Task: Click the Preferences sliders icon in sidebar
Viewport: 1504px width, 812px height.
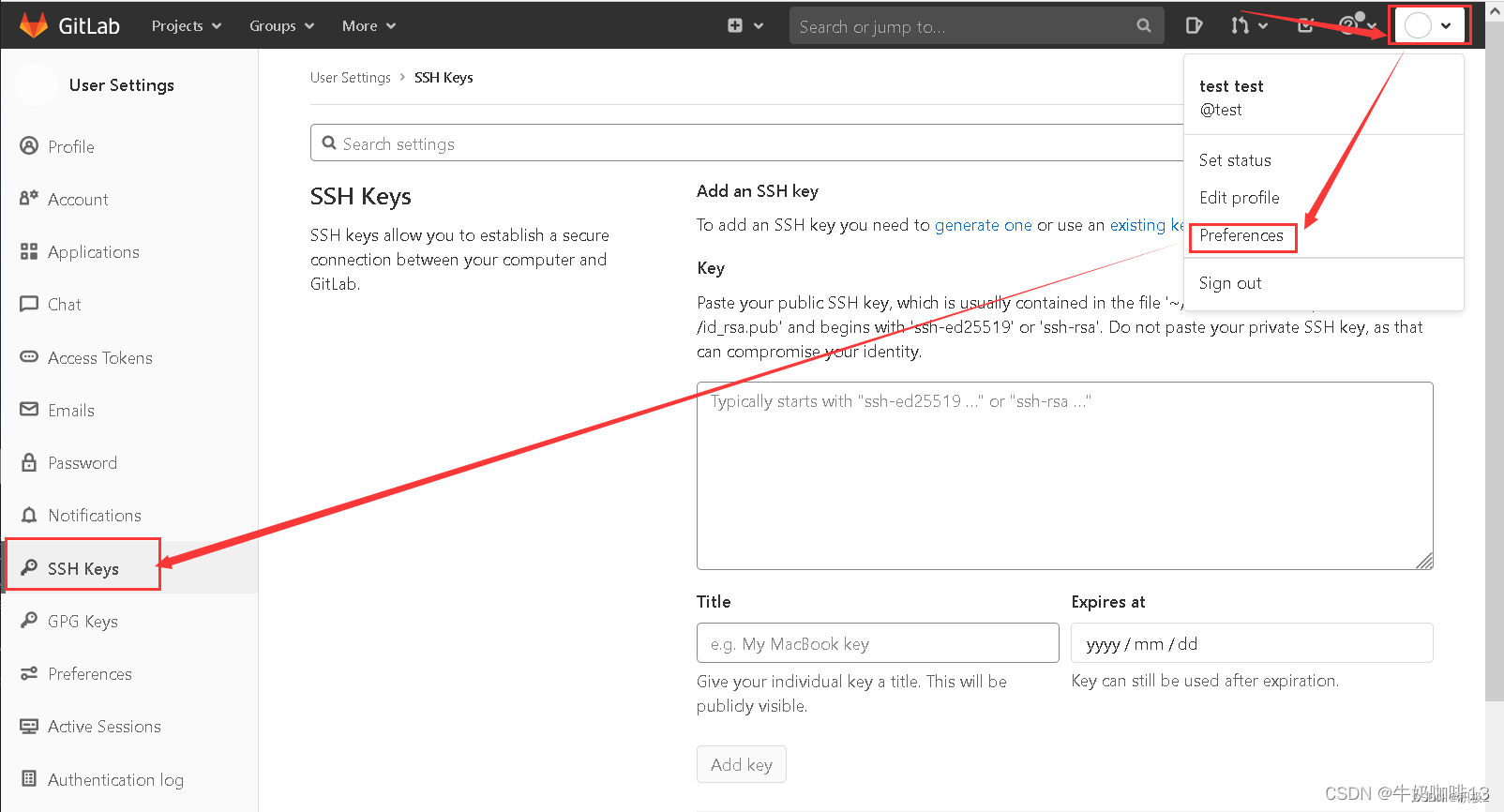Action: pos(29,673)
